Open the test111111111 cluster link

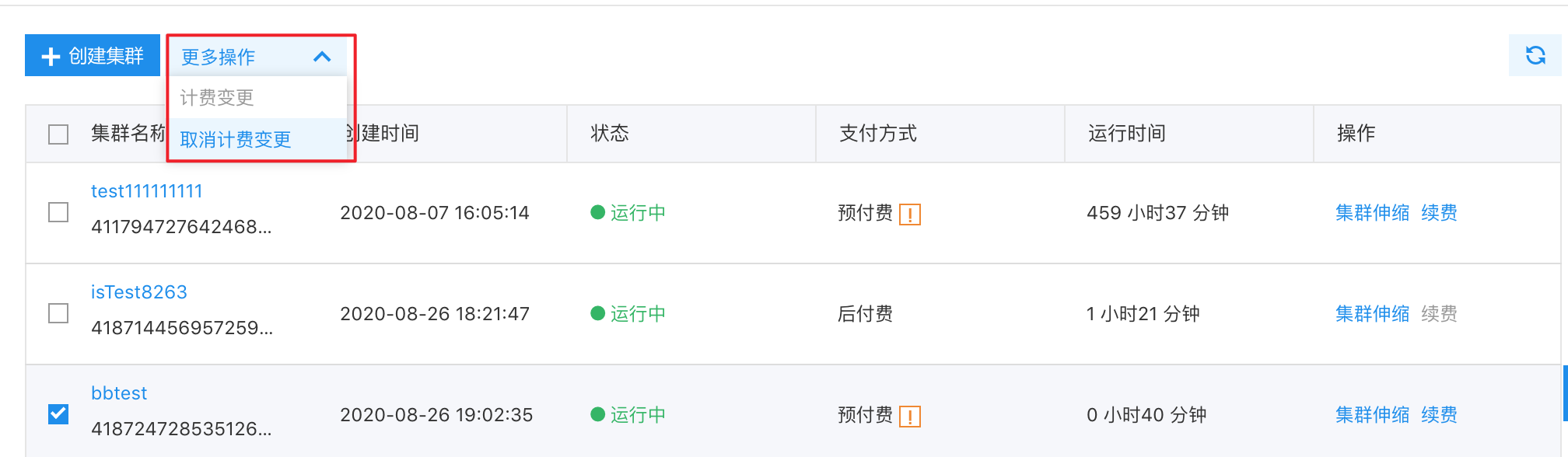coord(147,191)
